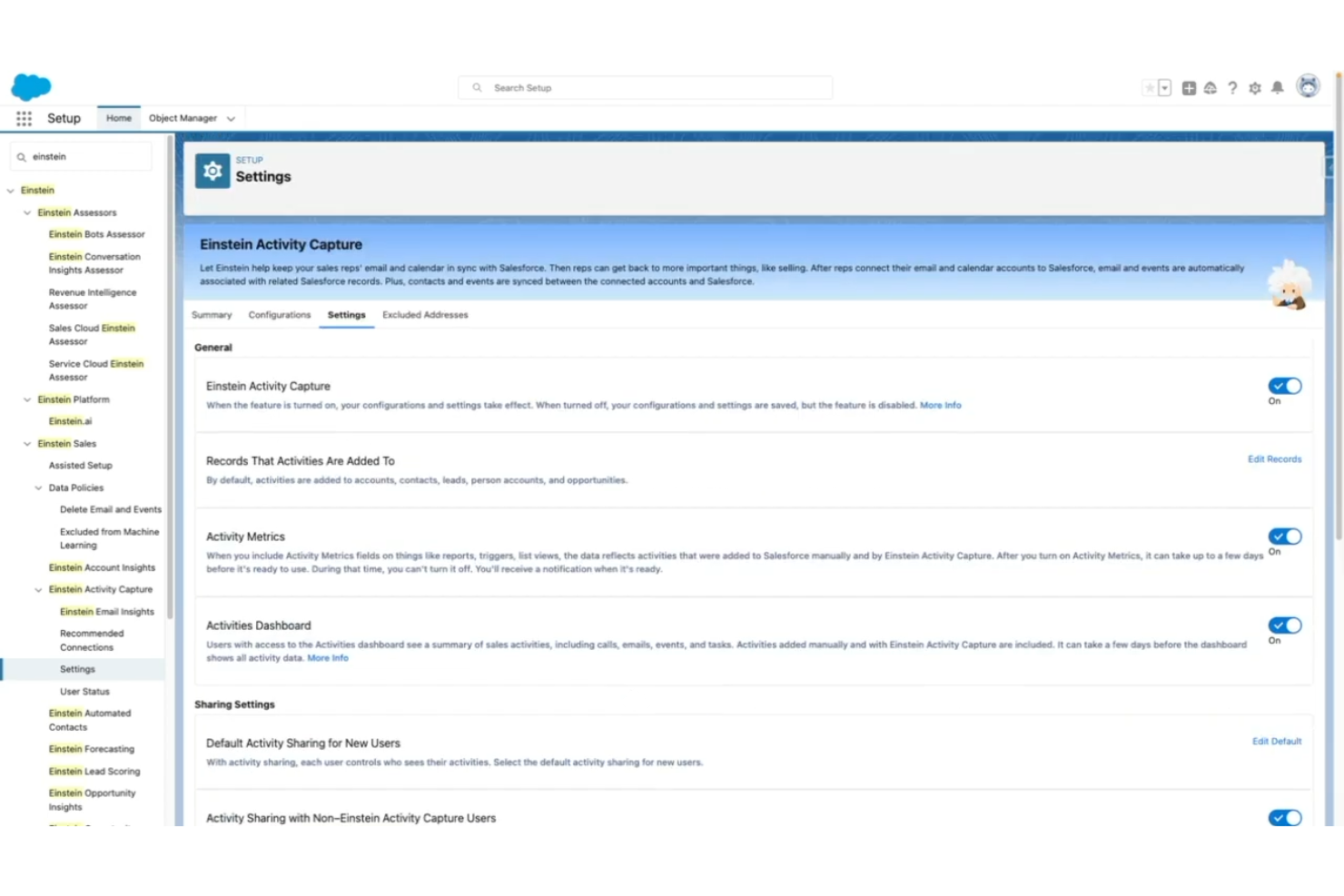The width and height of the screenshot is (1344, 896).
Task: Select the Settings tab
Action: pos(347,315)
